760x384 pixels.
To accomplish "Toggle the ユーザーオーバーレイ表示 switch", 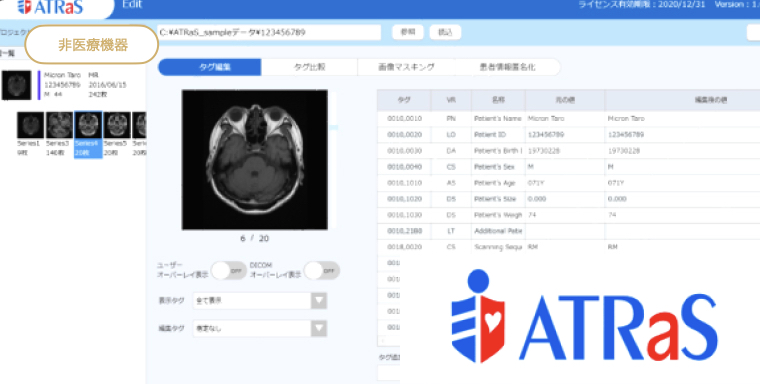I will (229, 271).
